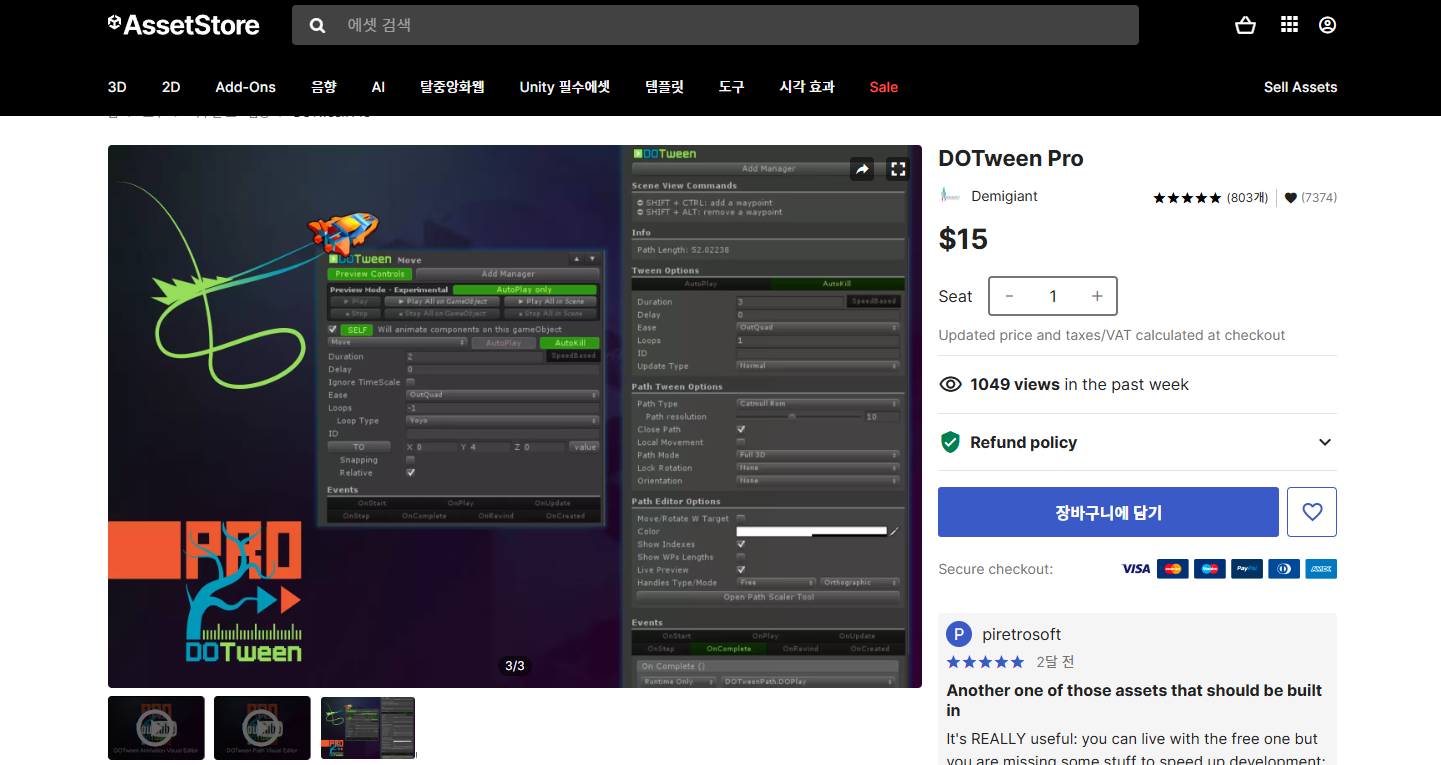Click the refund policy shield icon
Image resolution: width=1441 pixels, height=765 pixels.
[950, 442]
